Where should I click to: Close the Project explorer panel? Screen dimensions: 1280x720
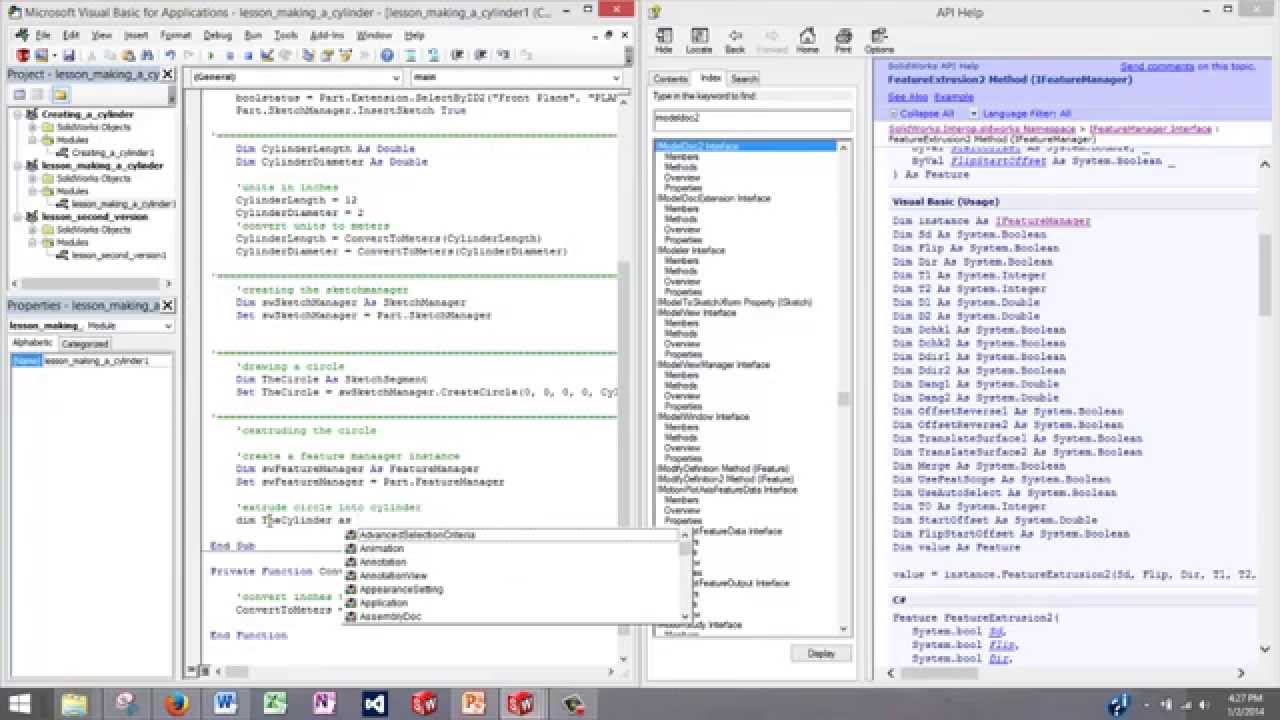coord(168,74)
